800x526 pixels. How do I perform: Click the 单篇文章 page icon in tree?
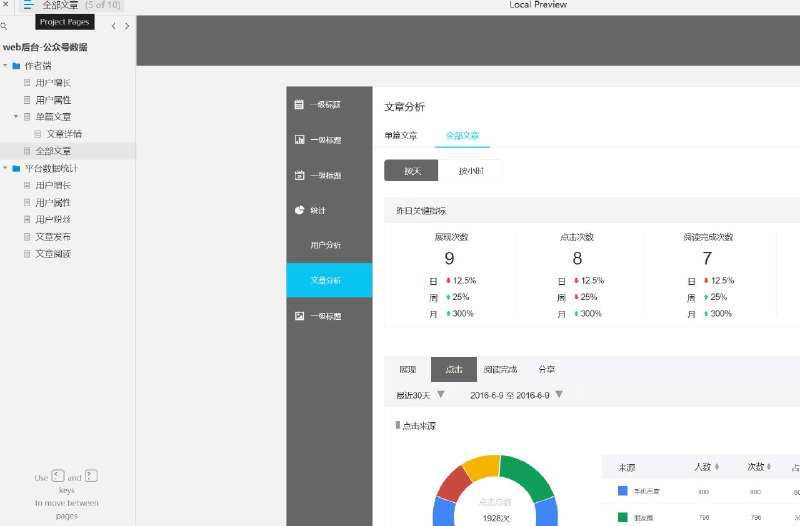click(x=27, y=117)
